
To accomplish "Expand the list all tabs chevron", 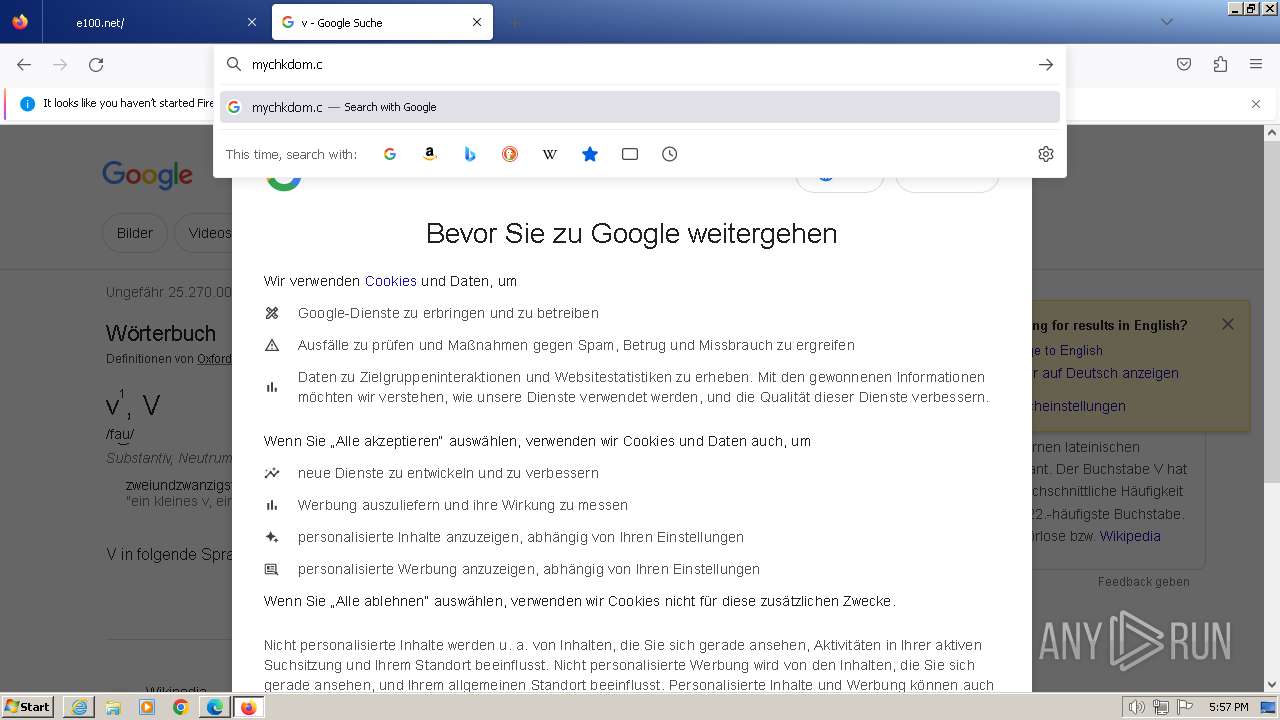I will tap(1166, 22).
